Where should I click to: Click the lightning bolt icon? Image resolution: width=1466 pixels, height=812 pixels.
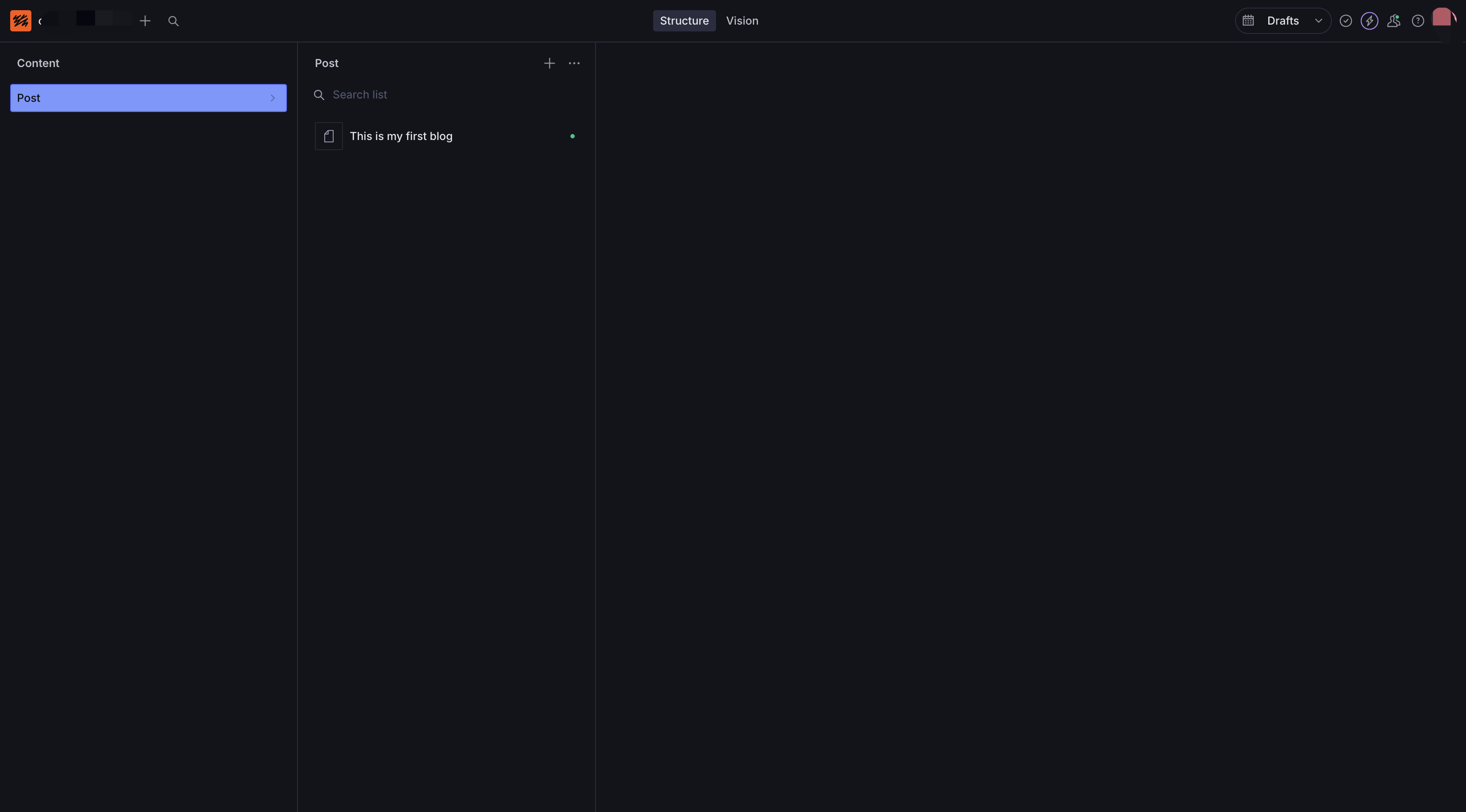point(1369,21)
